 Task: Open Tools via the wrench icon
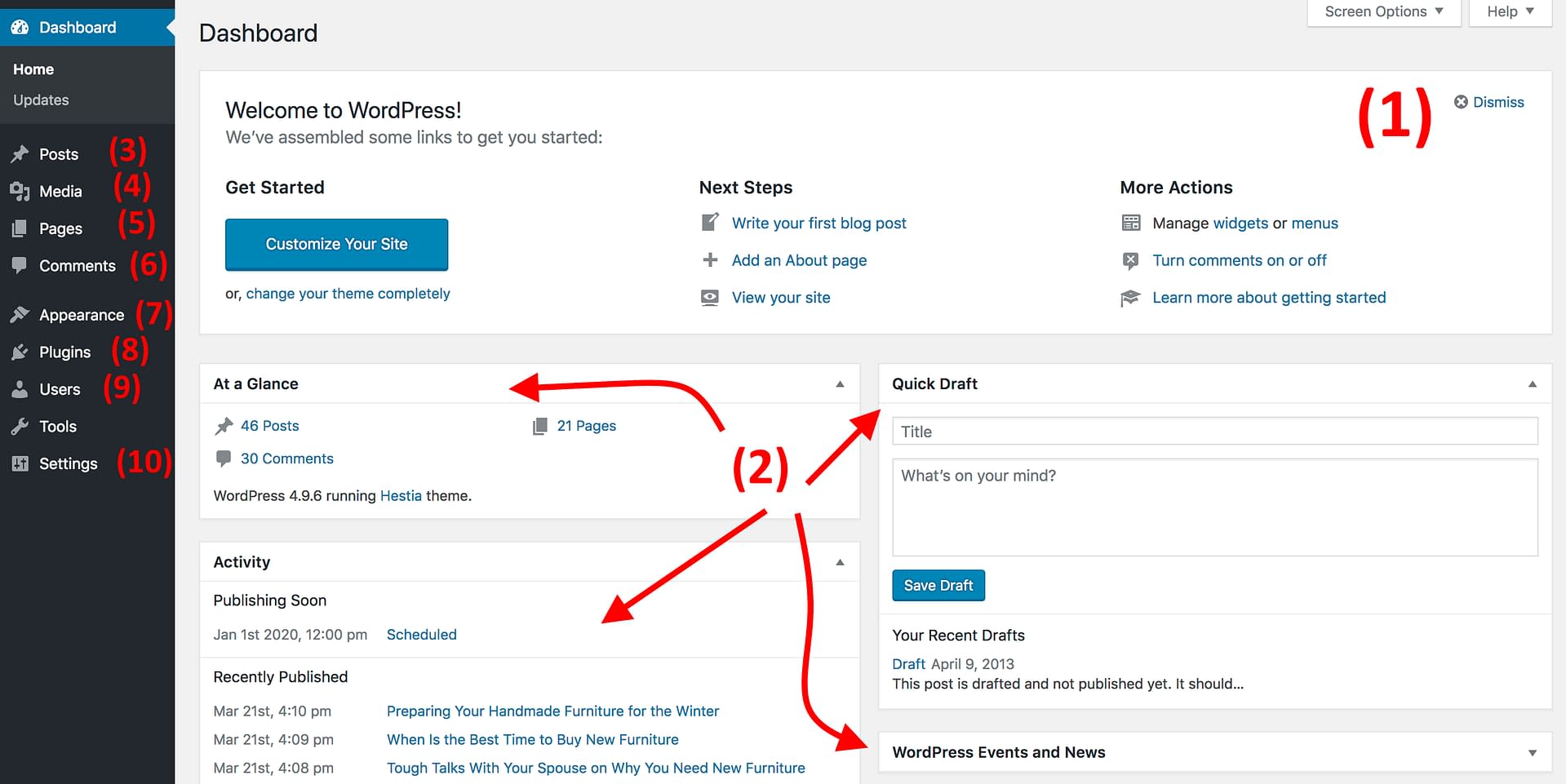pos(20,426)
